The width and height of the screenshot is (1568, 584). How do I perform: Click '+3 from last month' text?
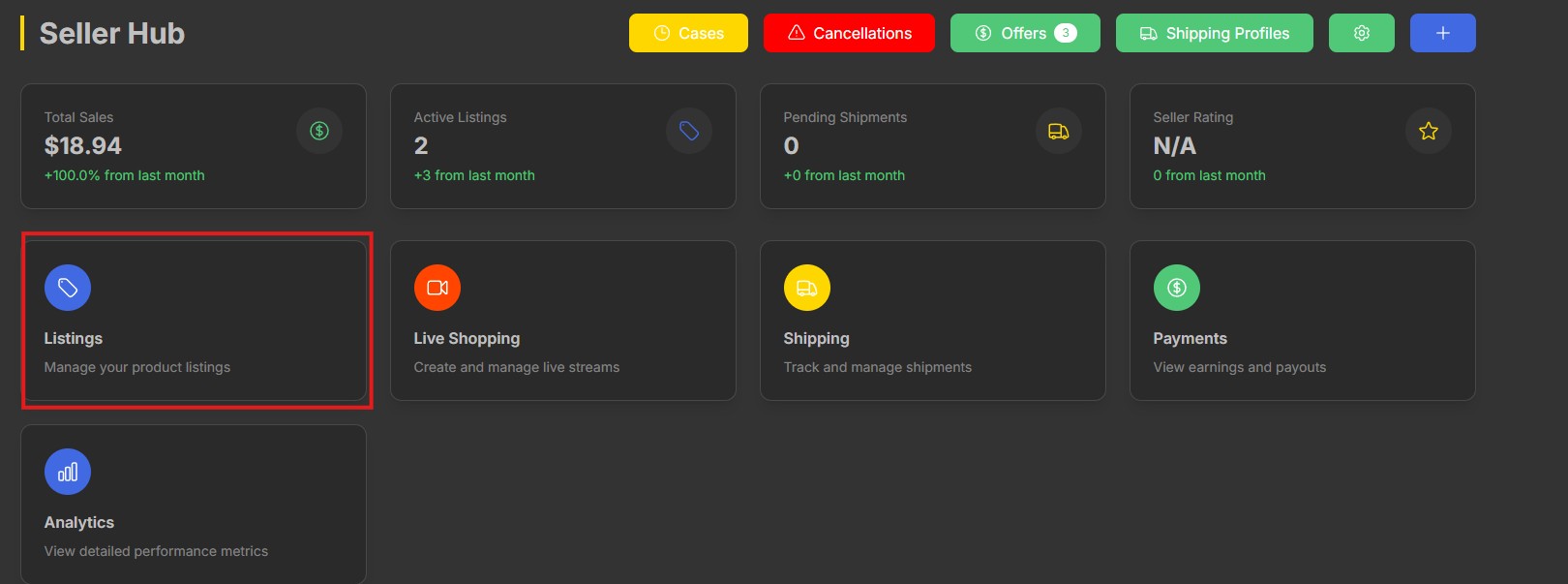point(474,175)
